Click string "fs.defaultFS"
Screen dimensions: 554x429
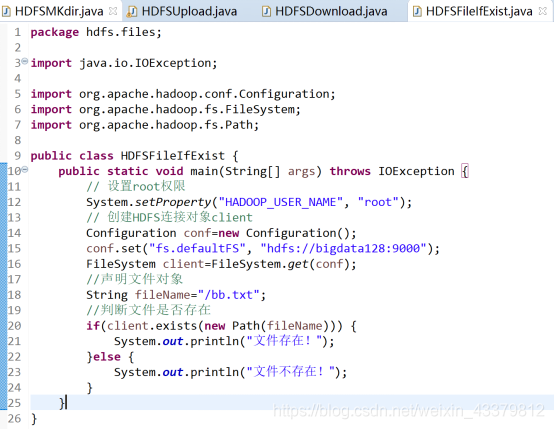coord(198,249)
